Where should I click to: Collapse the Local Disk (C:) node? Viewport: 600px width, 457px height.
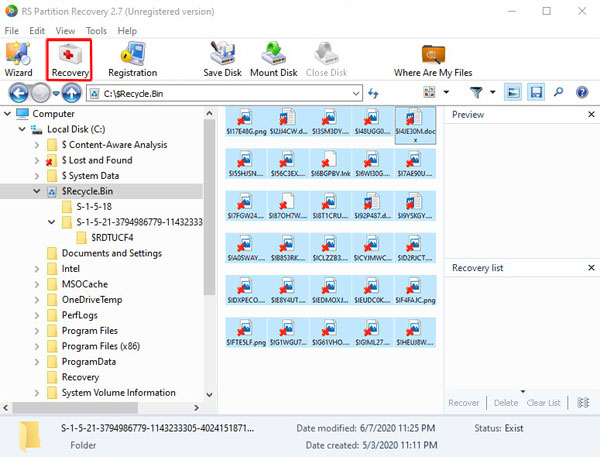point(22,129)
